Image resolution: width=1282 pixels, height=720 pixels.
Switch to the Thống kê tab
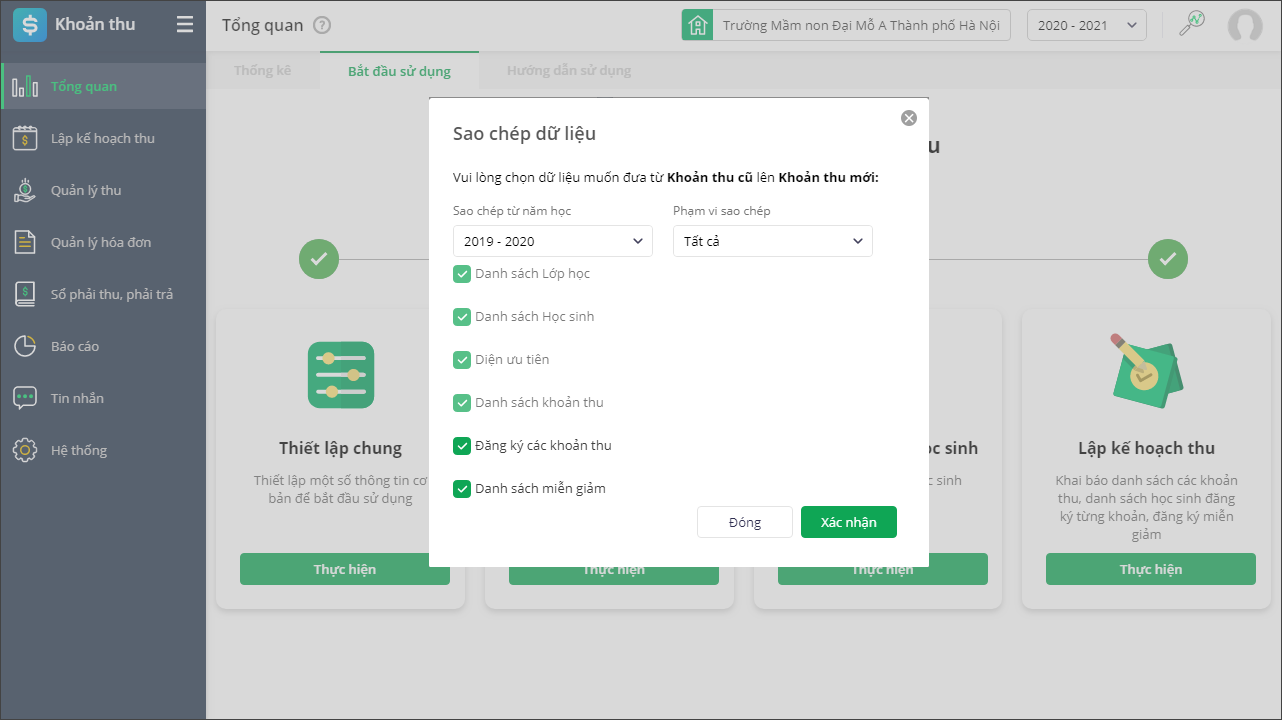coord(262,71)
